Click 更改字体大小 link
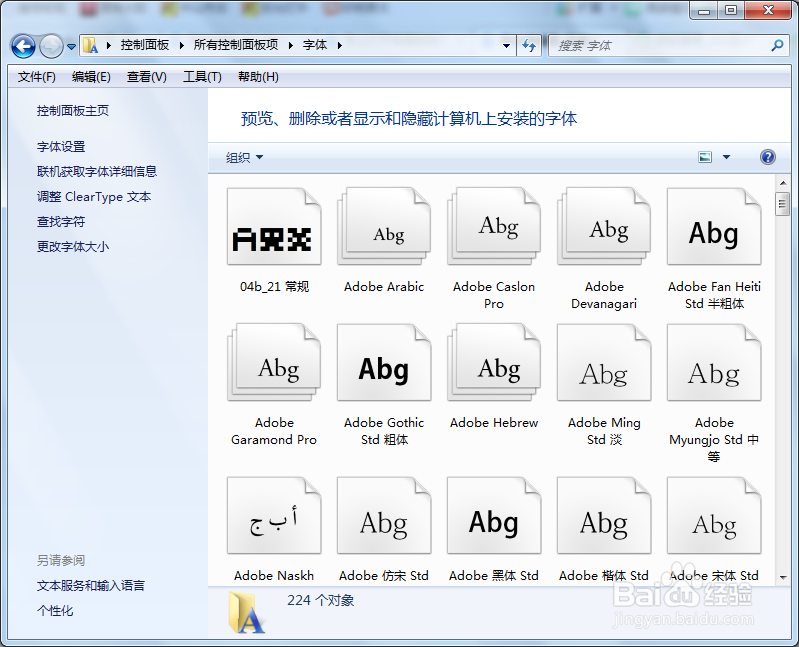This screenshot has height=647, width=799. pos(73,247)
